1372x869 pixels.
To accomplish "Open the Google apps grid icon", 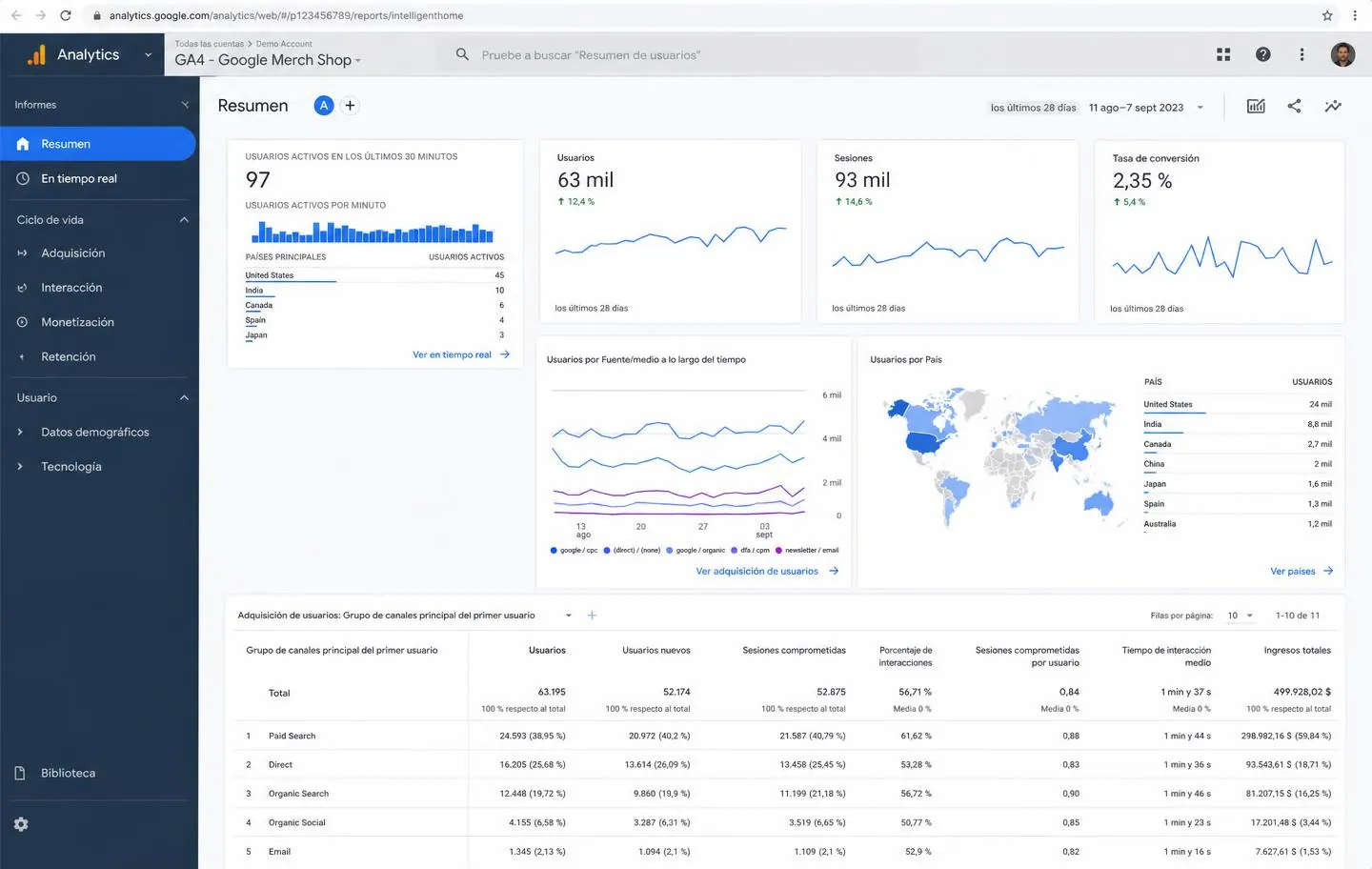I will pos(1223,54).
